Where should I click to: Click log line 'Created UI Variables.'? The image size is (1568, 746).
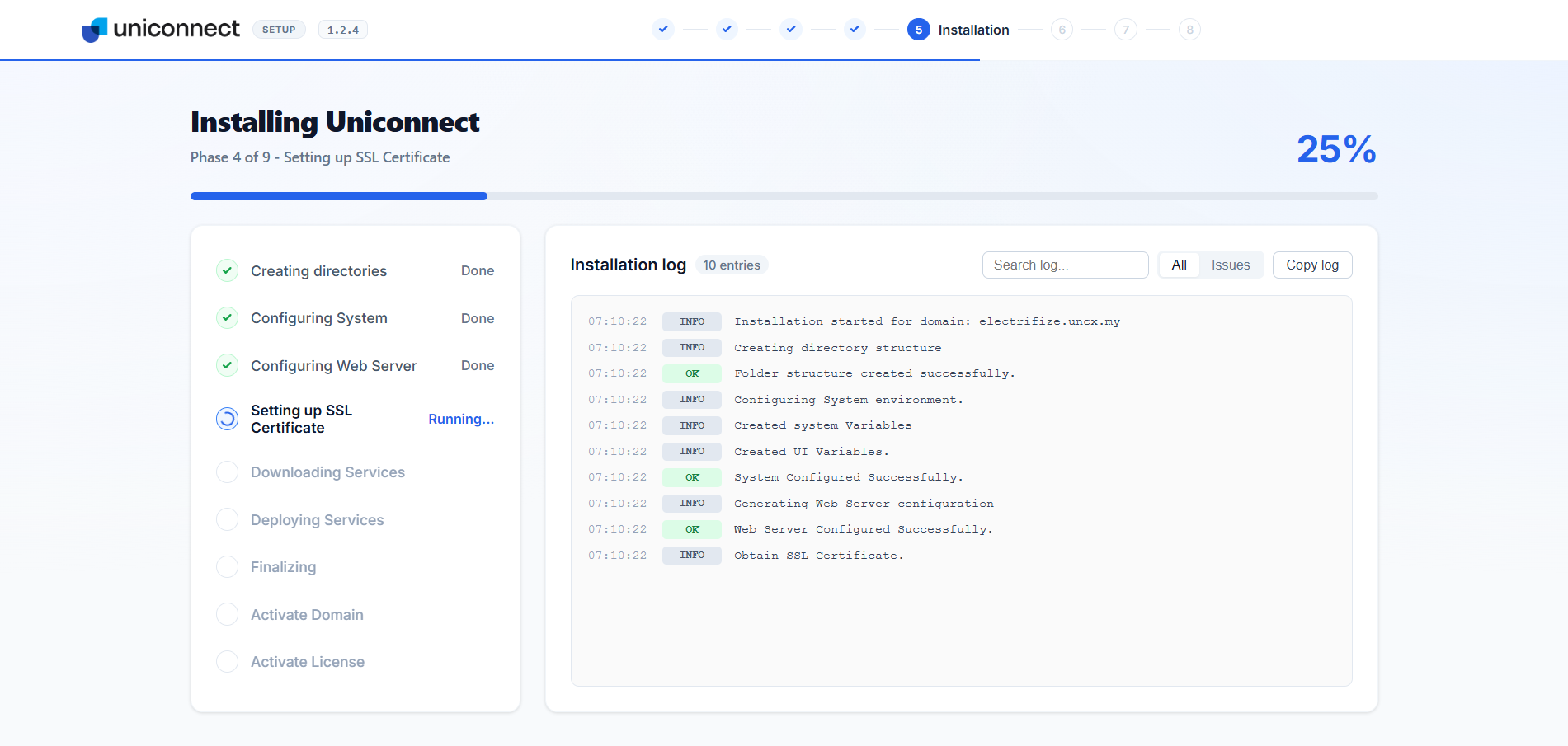click(812, 452)
